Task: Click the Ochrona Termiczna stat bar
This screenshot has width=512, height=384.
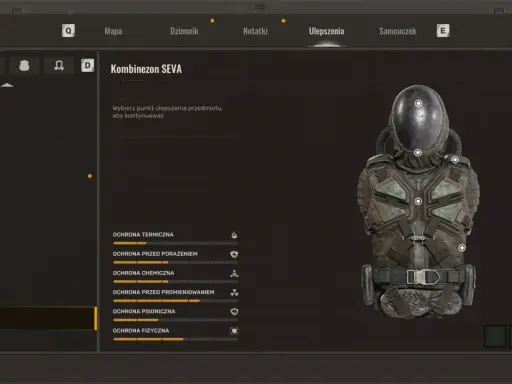Action: [176, 243]
